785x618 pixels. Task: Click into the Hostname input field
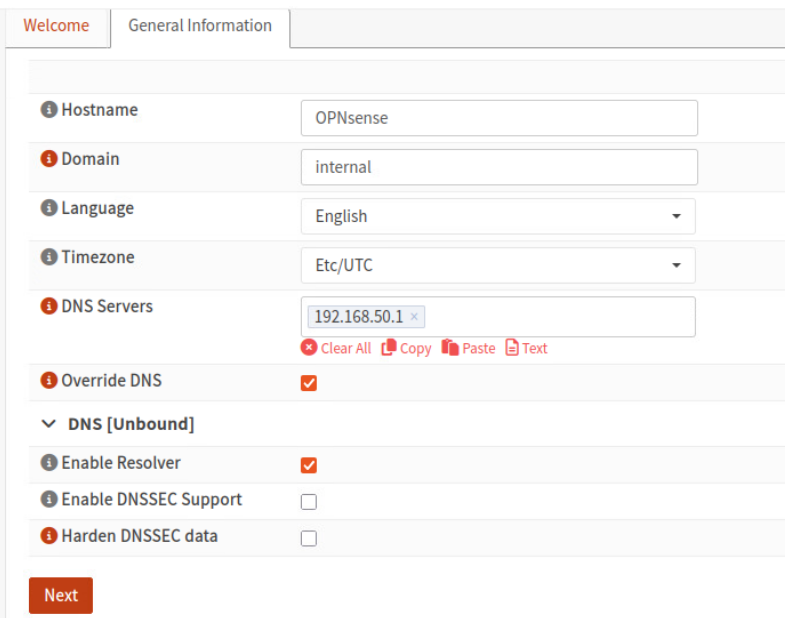(x=499, y=118)
